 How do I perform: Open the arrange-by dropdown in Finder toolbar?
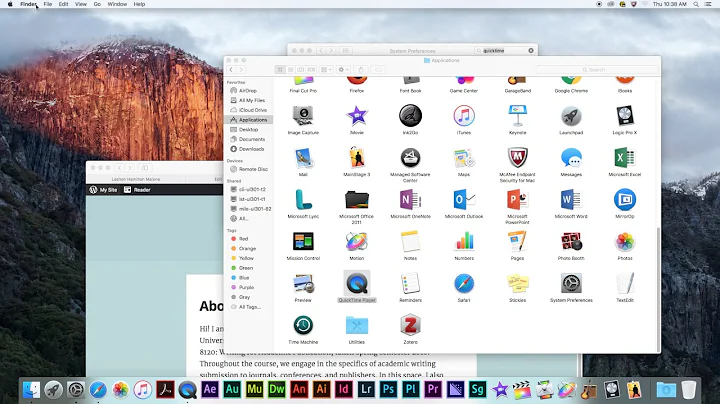click(326, 70)
